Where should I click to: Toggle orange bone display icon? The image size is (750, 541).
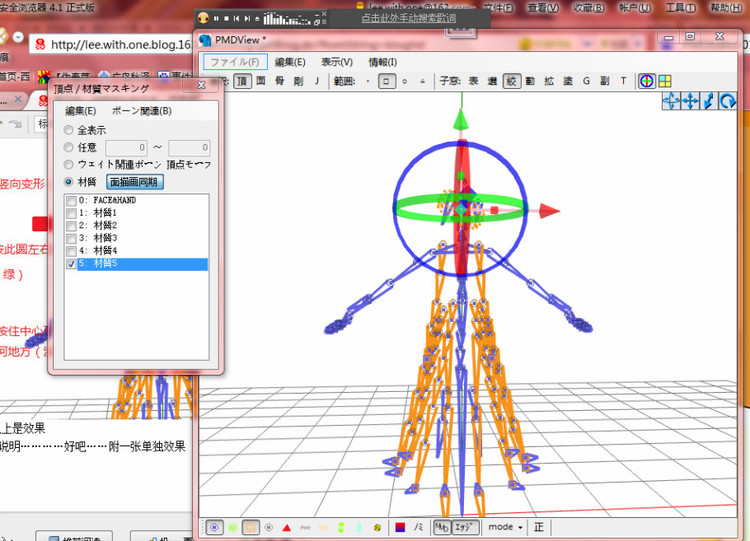251,527
